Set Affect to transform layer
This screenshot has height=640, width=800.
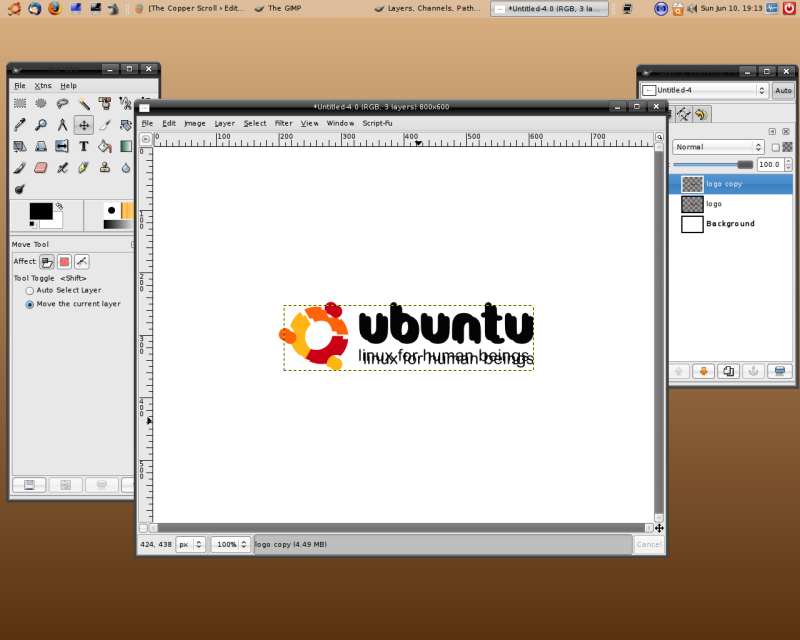47,262
